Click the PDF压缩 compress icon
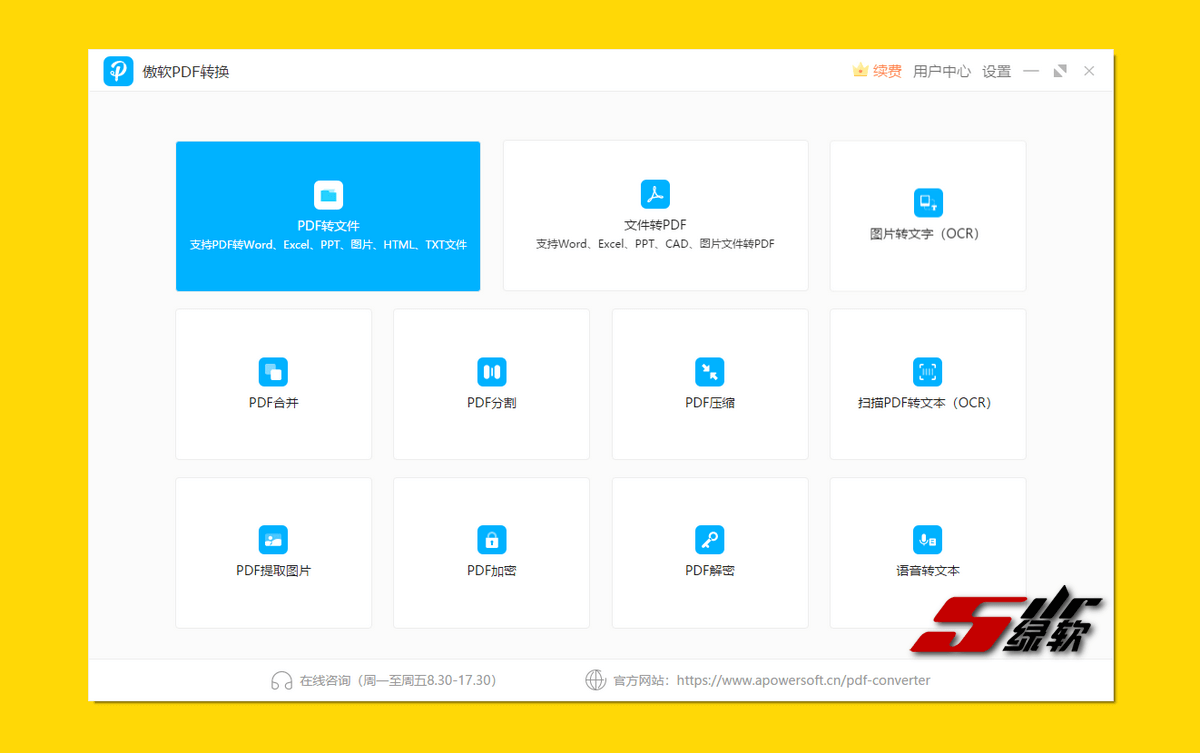Screen dimensions: 1200x753 coord(709,372)
